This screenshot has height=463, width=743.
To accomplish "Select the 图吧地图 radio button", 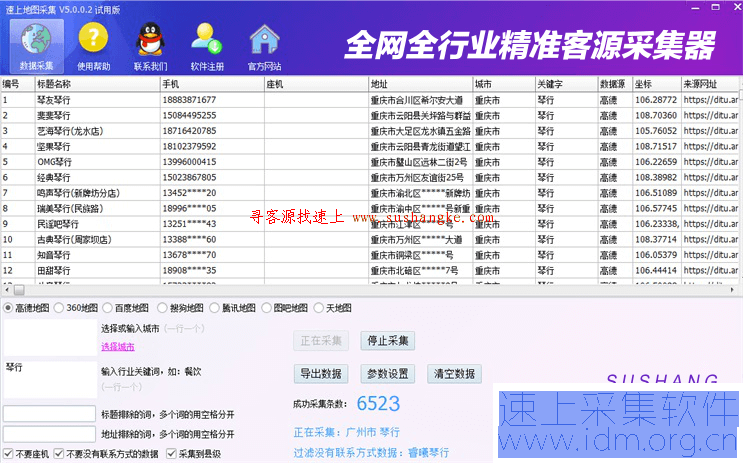I will click(266, 308).
